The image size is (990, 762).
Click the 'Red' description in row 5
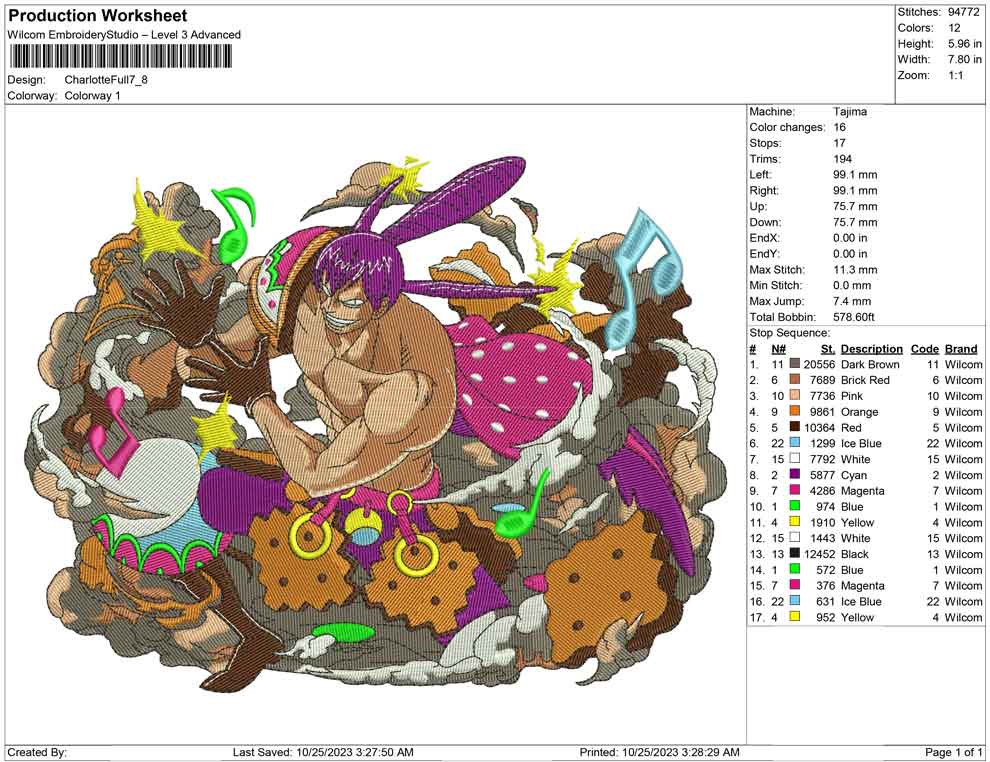click(850, 427)
